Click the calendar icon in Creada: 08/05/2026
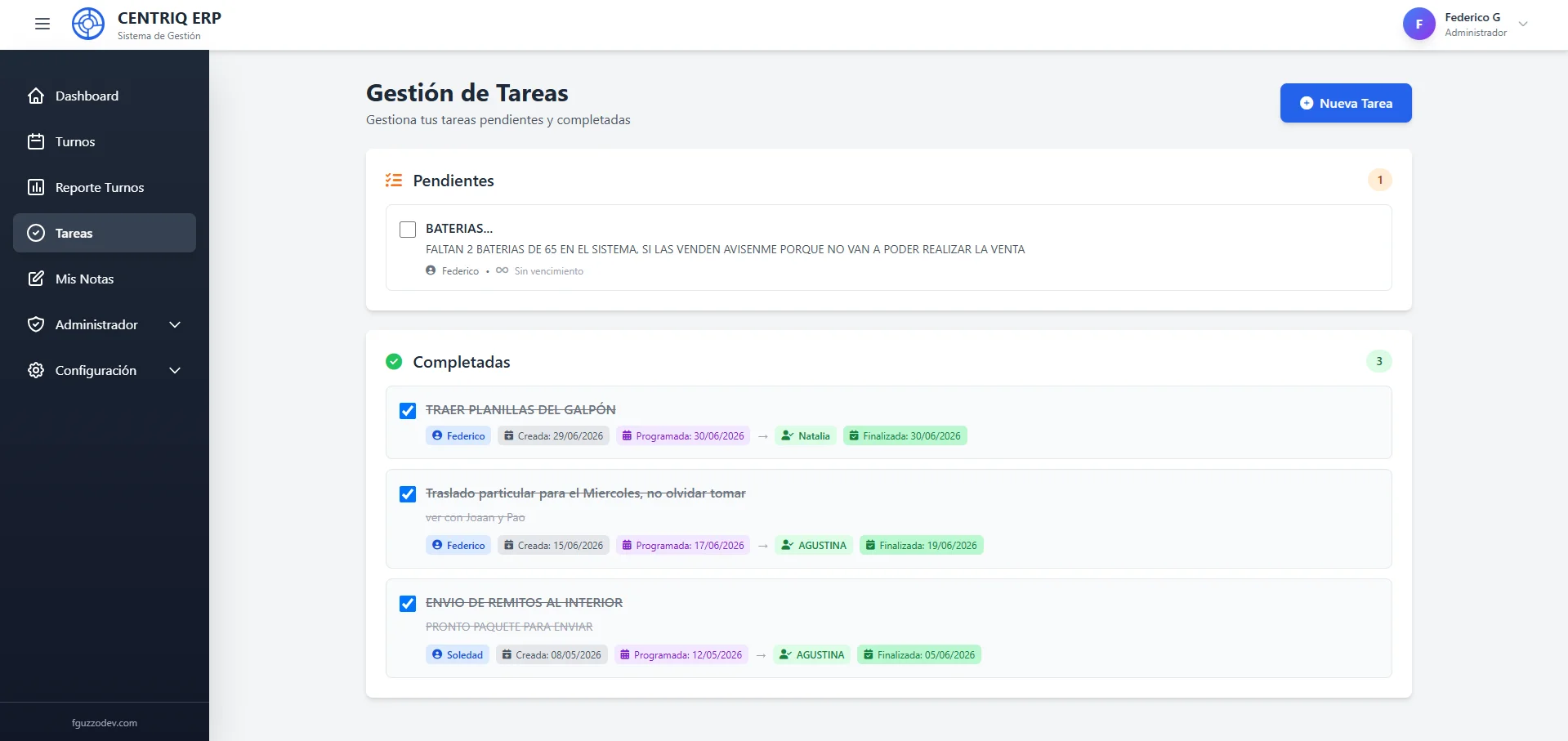This screenshot has width=1568, height=741. point(507,654)
